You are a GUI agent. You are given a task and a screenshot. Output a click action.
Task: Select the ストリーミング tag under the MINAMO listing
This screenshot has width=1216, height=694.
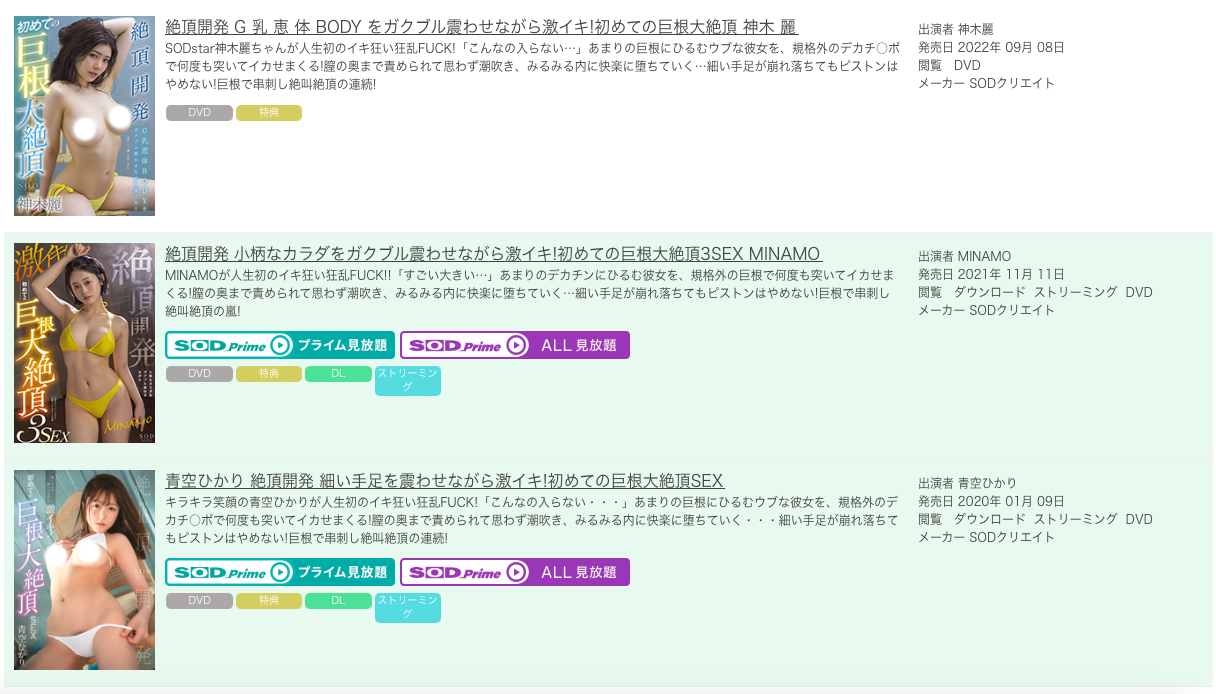pyautogui.click(x=408, y=381)
